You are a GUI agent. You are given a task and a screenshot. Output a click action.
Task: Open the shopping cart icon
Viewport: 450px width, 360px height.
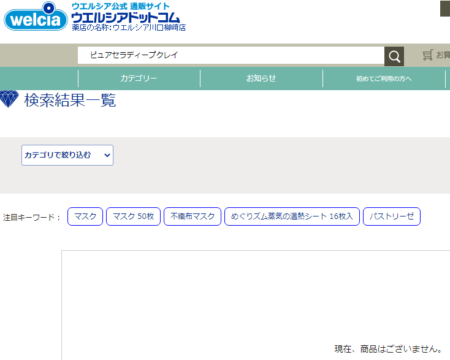[x=428, y=55]
